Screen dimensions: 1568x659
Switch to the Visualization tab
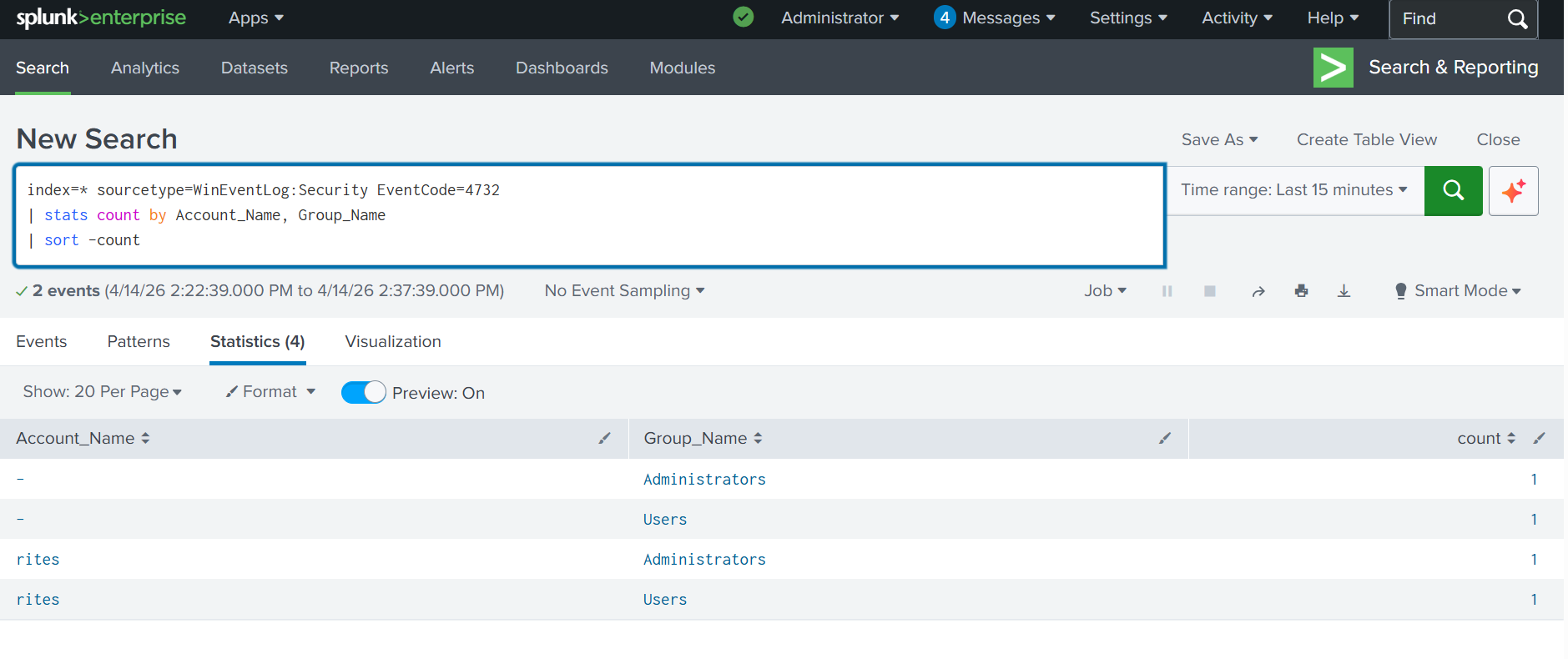(x=393, y=342)
